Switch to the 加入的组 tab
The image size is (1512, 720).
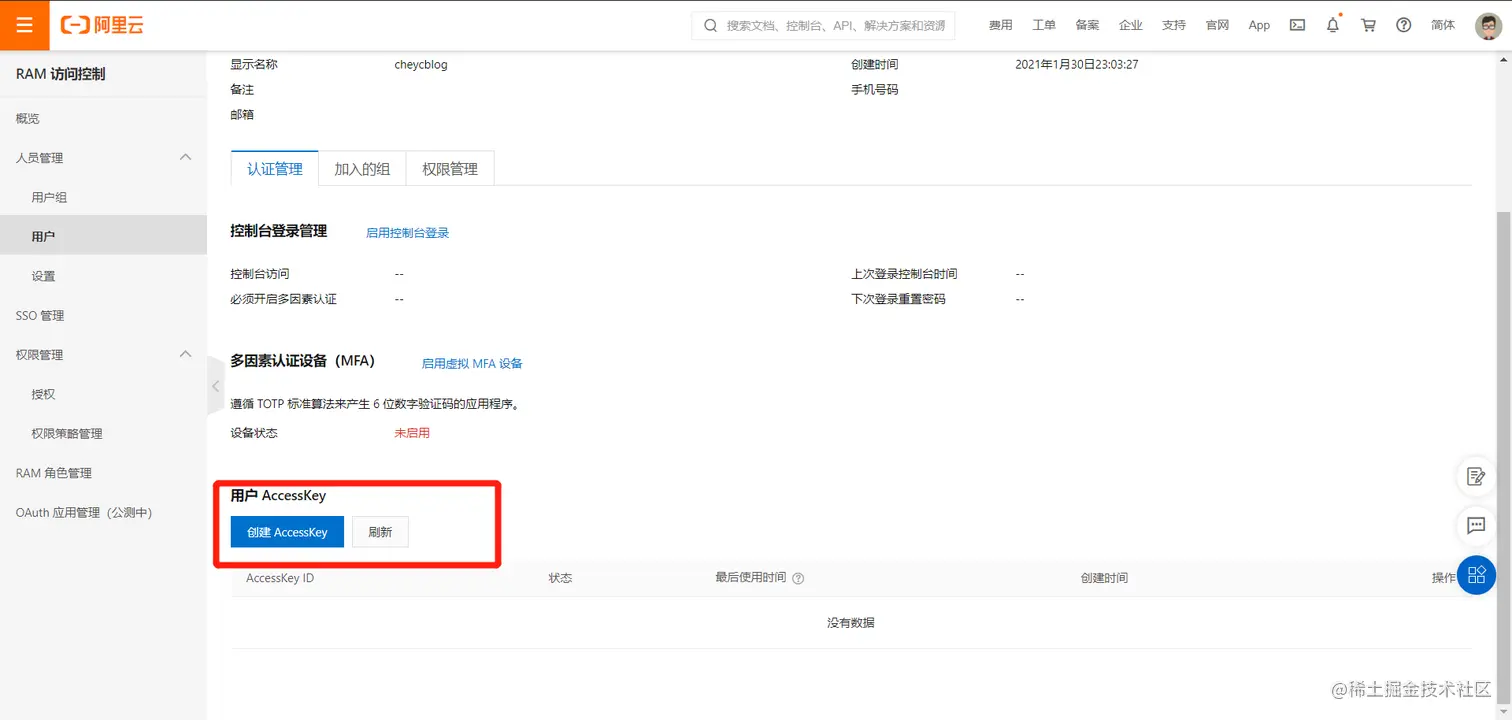coord(362,169)
